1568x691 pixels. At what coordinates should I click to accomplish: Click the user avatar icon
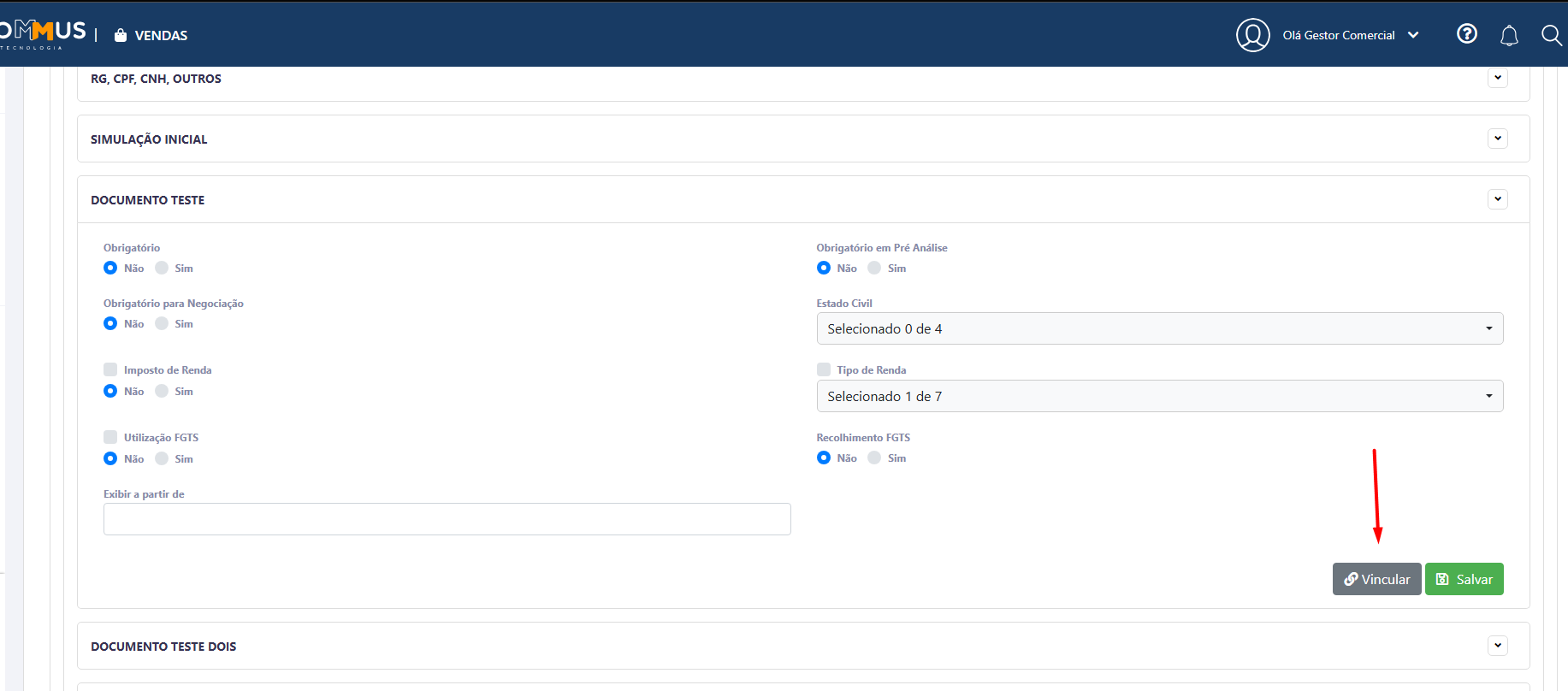1253,35
